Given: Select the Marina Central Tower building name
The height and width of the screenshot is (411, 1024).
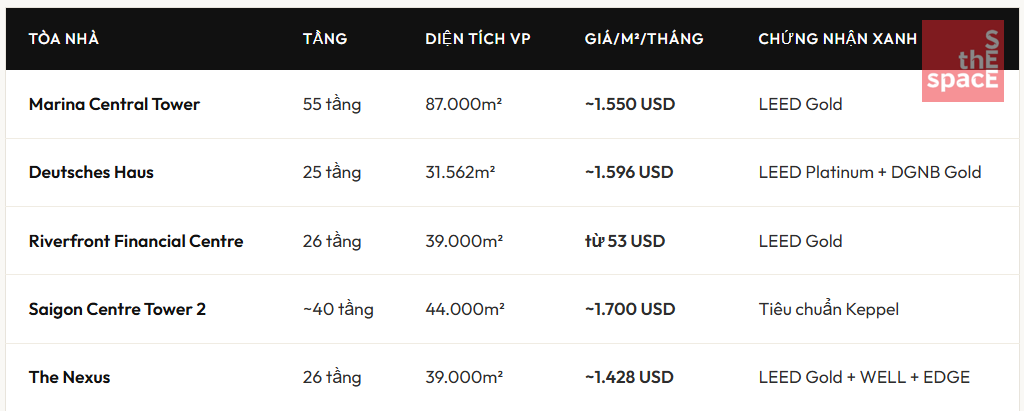Looking at the screenshot, I should (114, 104).
